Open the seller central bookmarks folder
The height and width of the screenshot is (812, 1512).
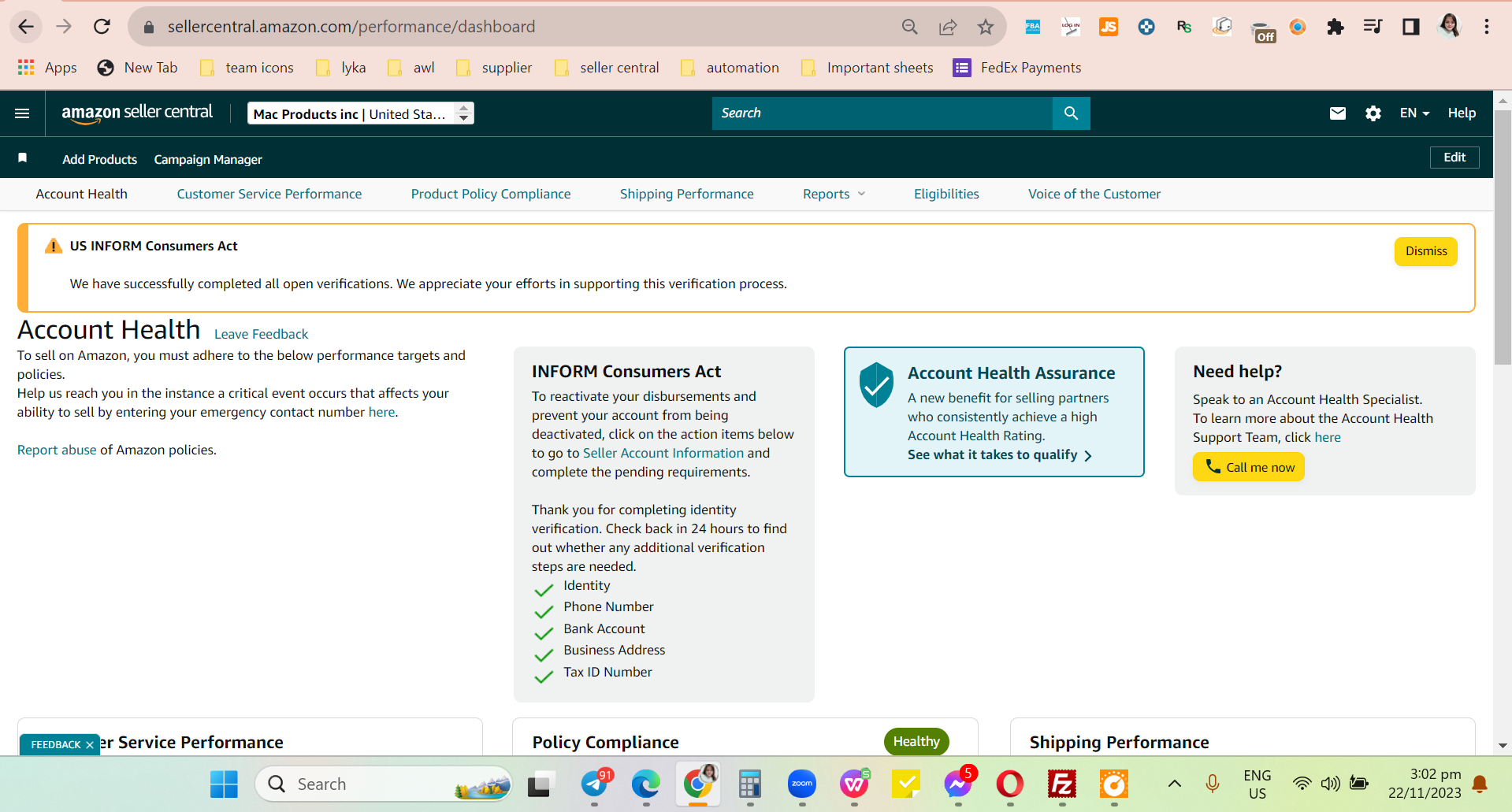[607, 68]
